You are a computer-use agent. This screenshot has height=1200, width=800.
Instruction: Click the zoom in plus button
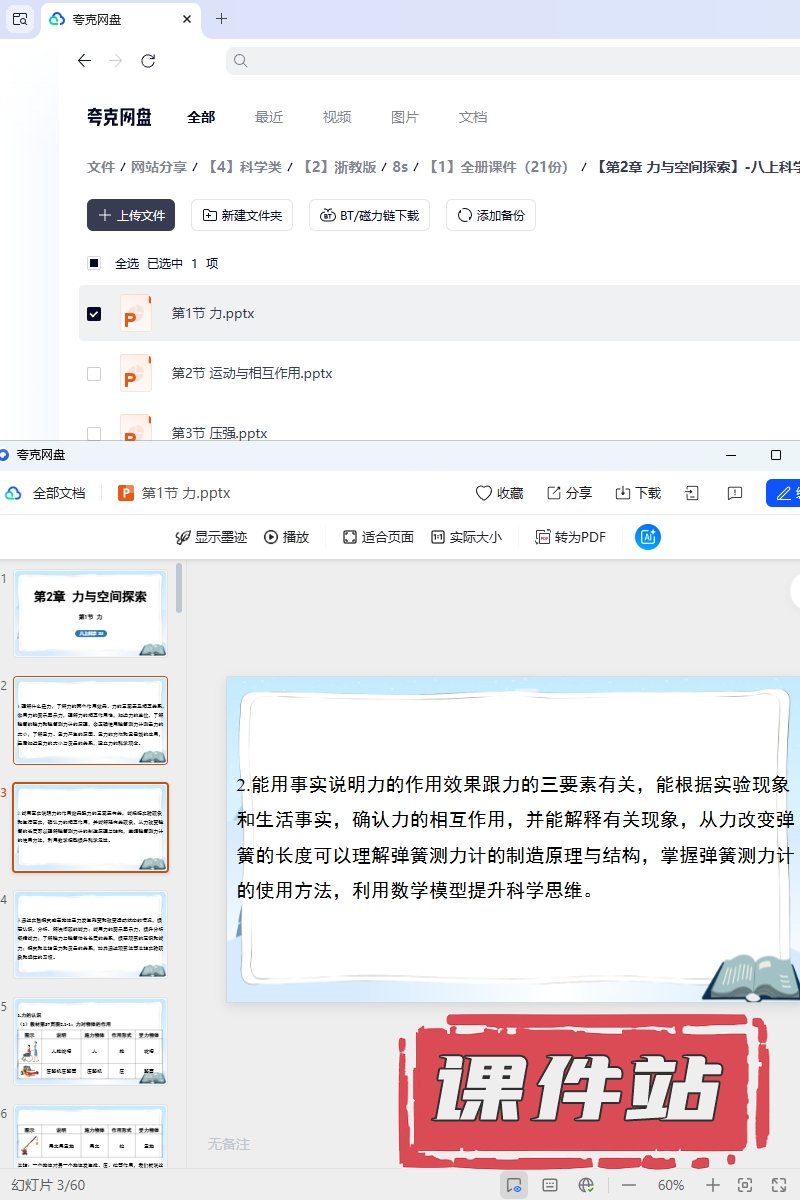click(713, 1185)
